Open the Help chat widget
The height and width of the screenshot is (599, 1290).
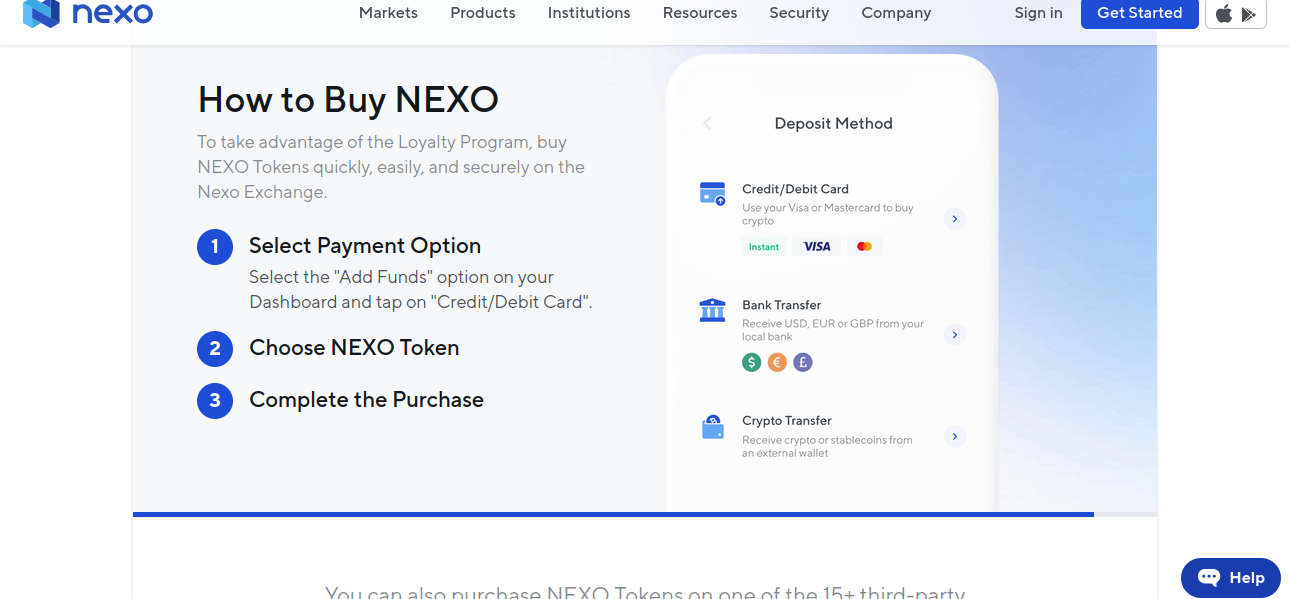click(1230, 577)
